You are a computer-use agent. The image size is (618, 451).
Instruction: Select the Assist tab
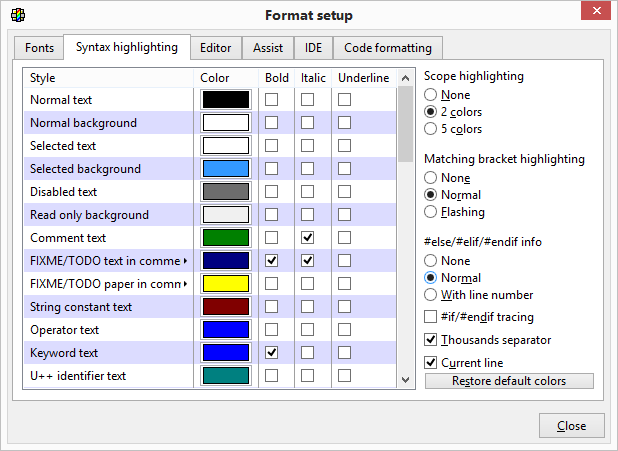(267, 48)
